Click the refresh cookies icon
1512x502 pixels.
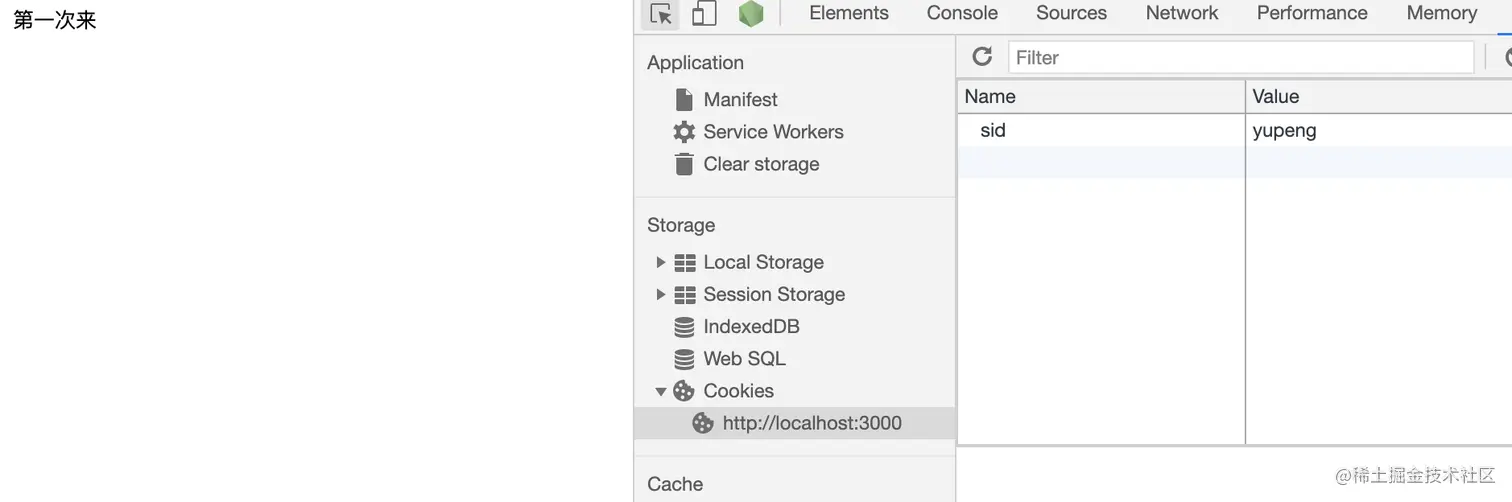click(x=982, y=57)
